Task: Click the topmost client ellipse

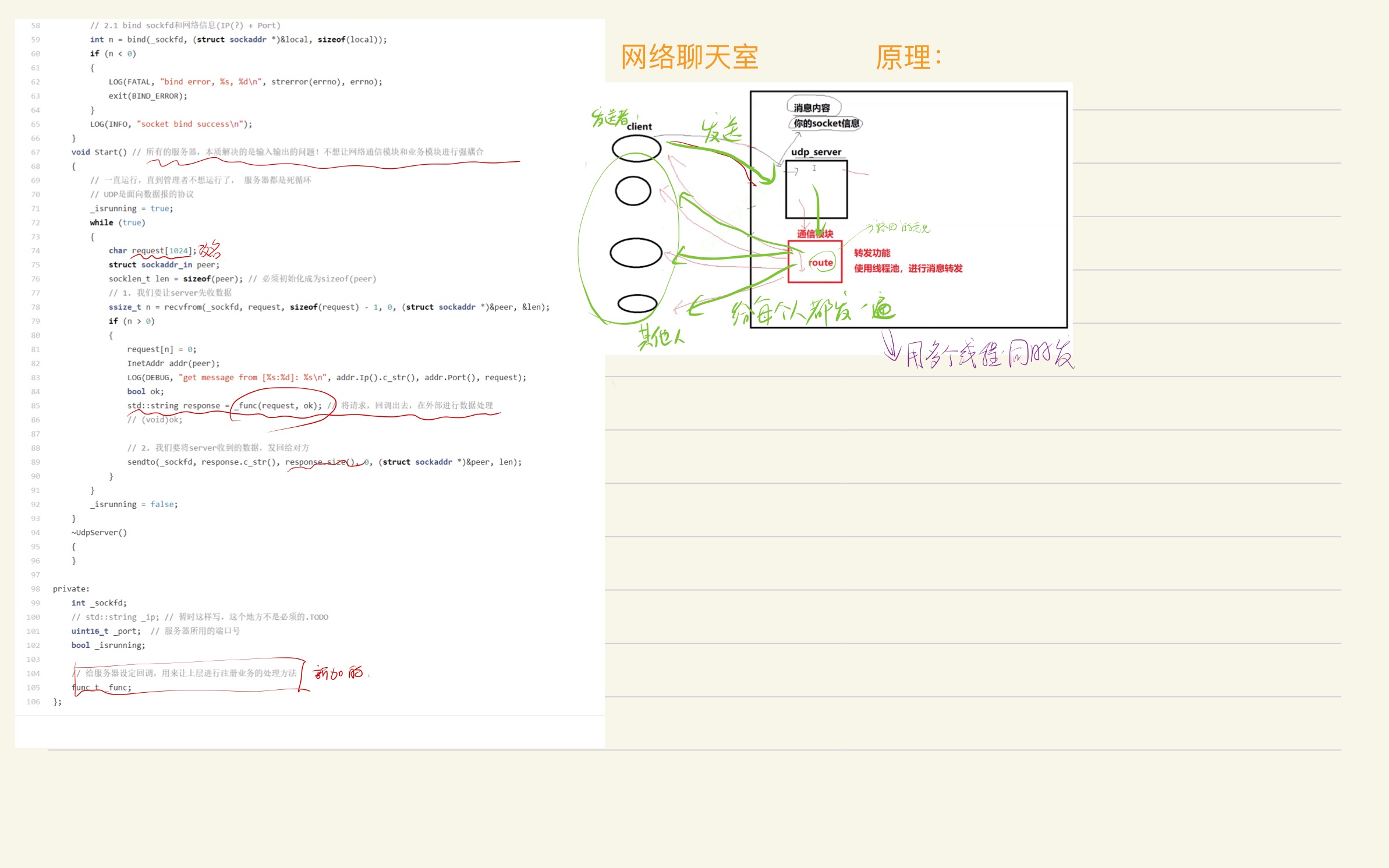Action: click(x=636, y=148)
